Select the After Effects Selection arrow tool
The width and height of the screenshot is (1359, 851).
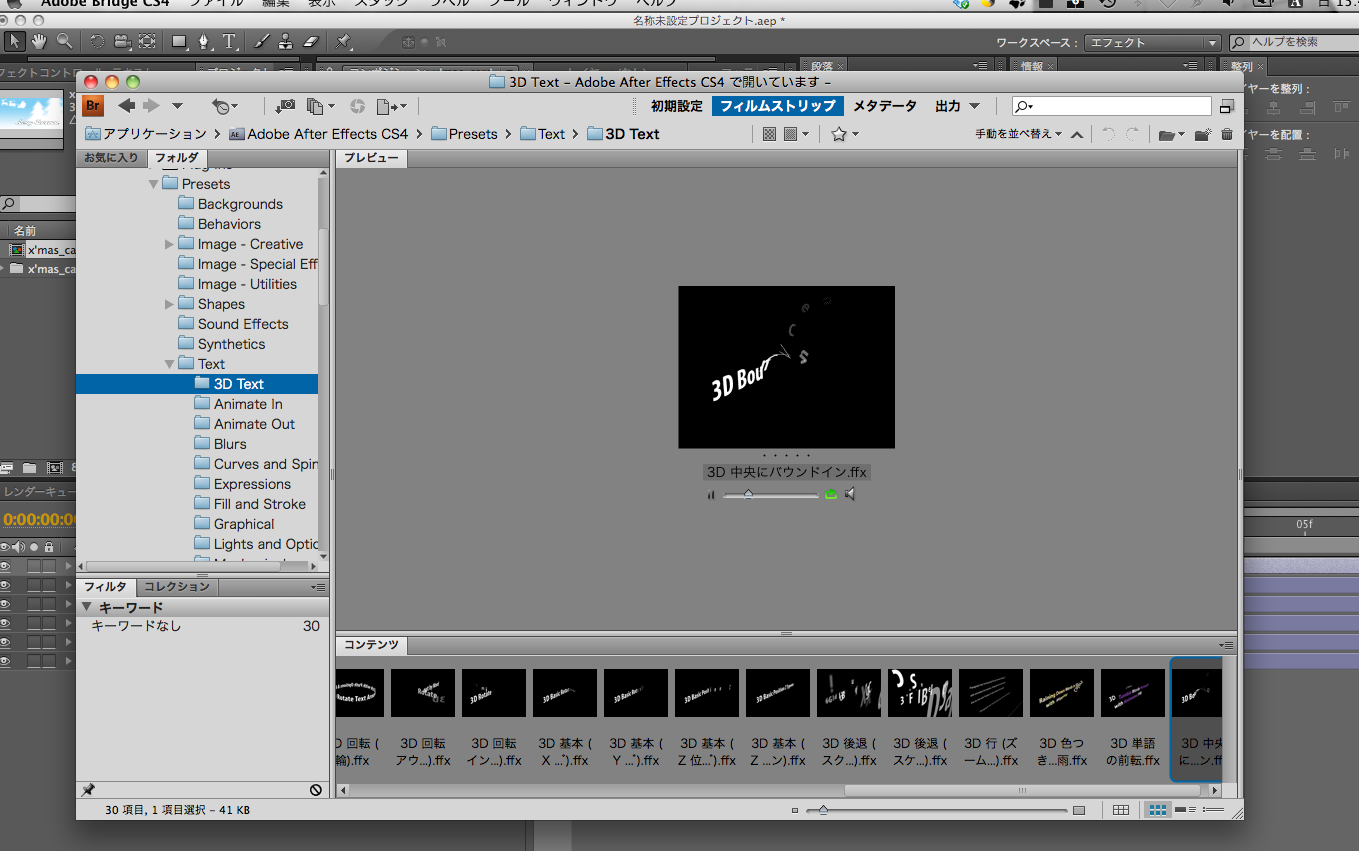[x=15, y=41]
